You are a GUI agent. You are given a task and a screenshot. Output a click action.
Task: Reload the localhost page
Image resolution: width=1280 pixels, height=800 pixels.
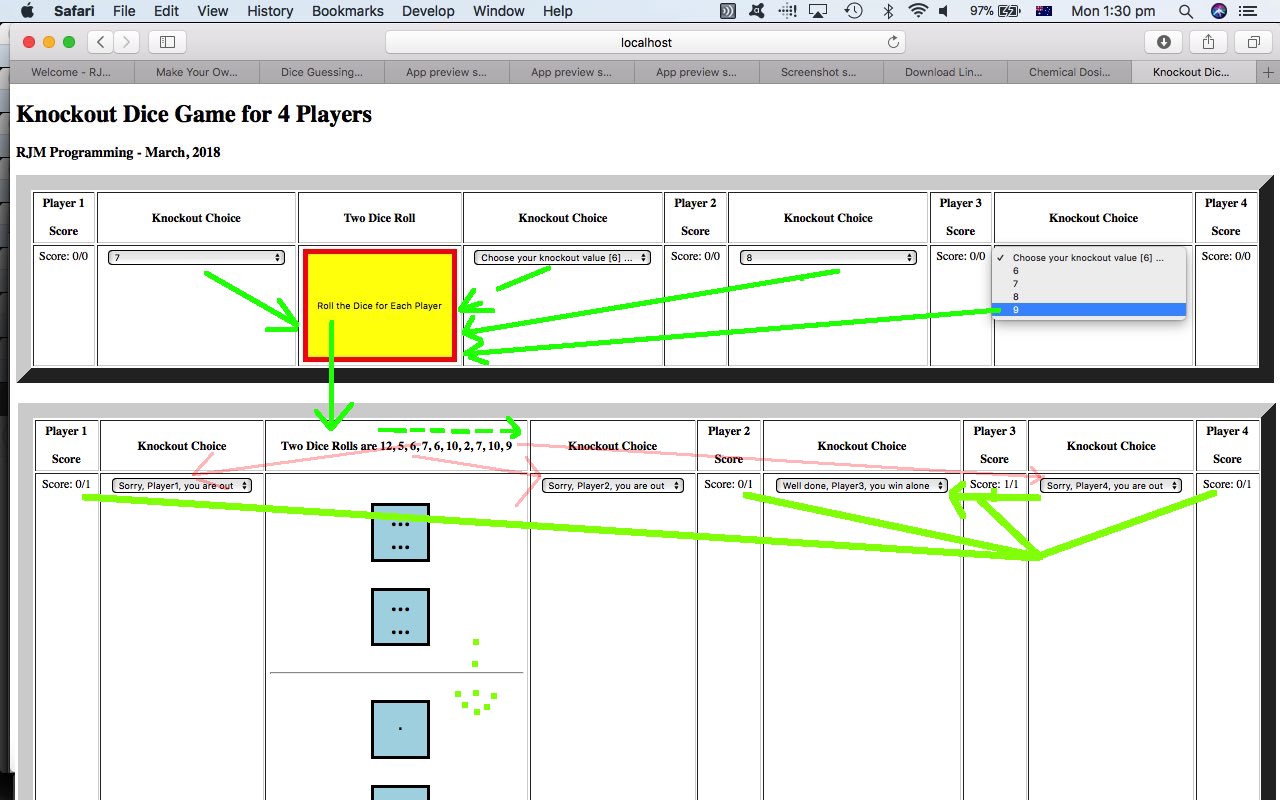click(893, 42)
